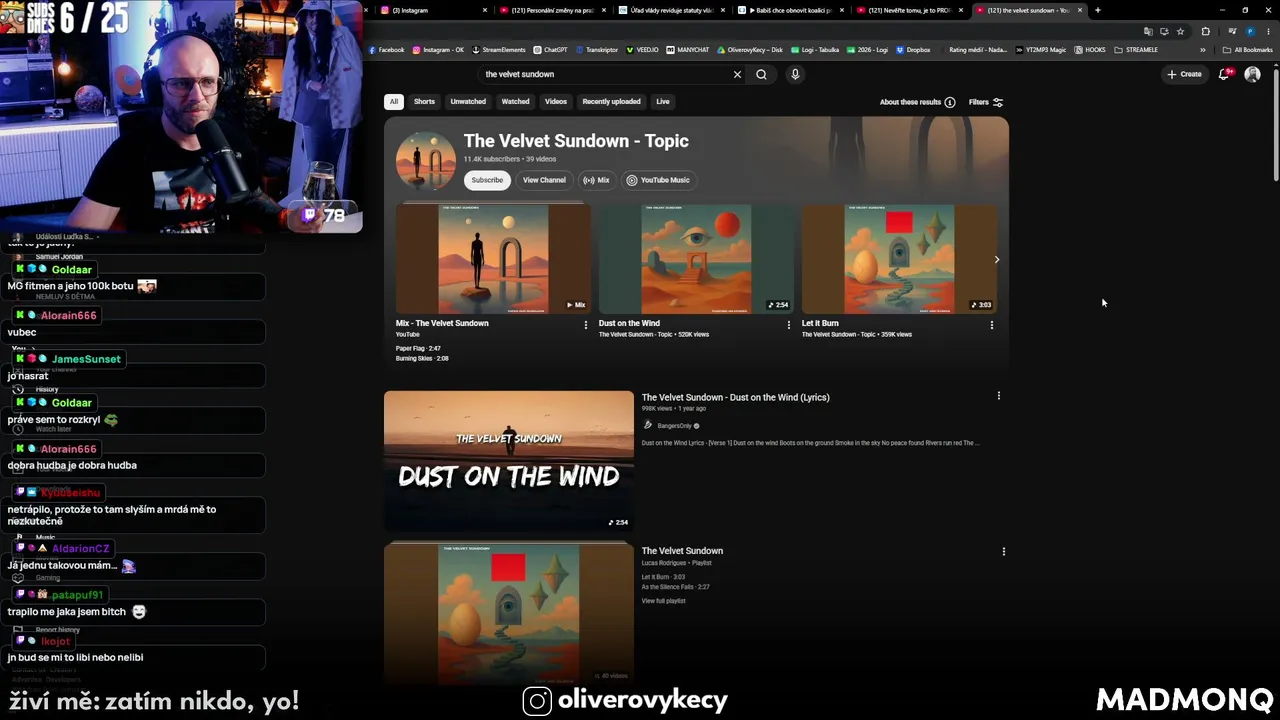This screenshot has height=720, width=1280.
Task: Open The Velvet Sundown - Topic channel title
Action: point(576,141)
